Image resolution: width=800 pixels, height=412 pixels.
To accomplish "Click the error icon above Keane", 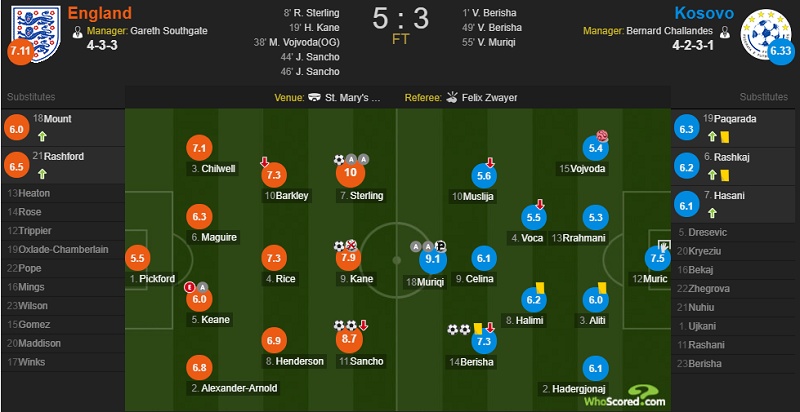I will click(191, 287).
